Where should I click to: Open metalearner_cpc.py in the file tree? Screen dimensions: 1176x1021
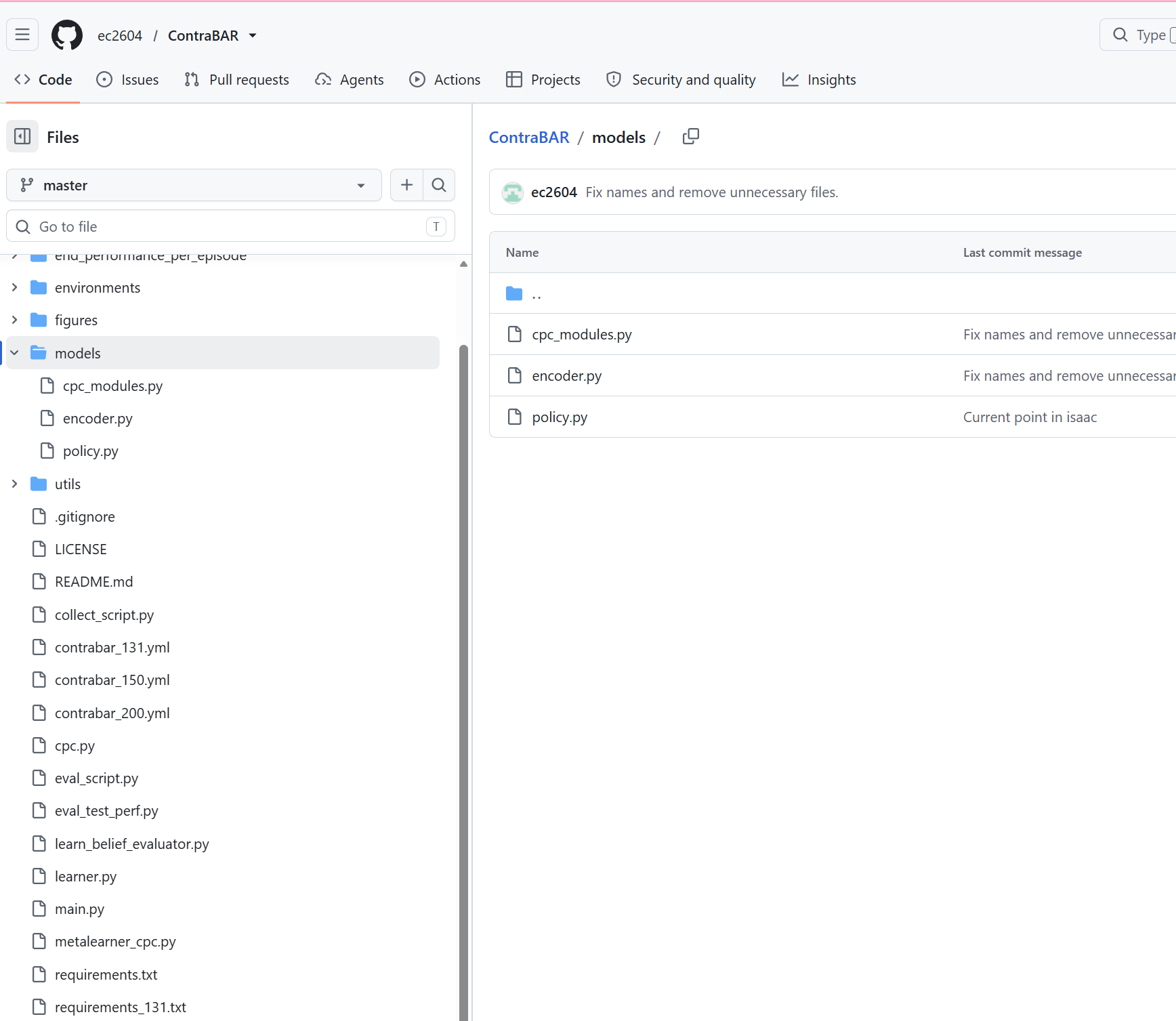pyautogui.click(x=115, y=941)
